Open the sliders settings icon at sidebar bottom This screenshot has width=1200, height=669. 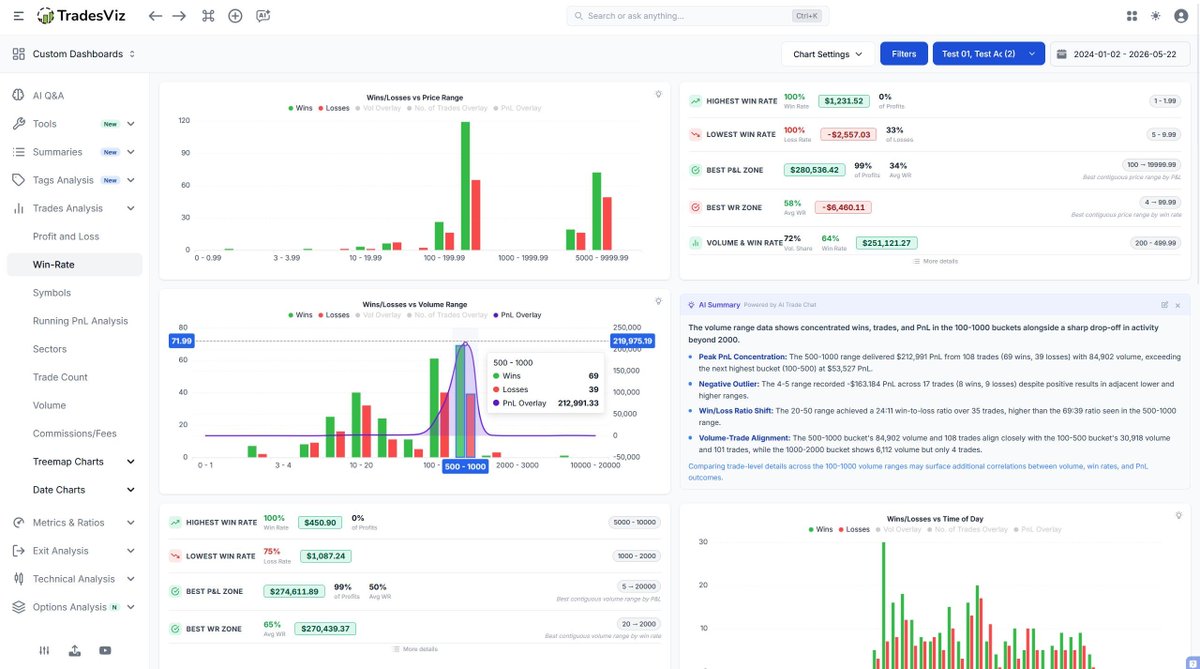44,650
